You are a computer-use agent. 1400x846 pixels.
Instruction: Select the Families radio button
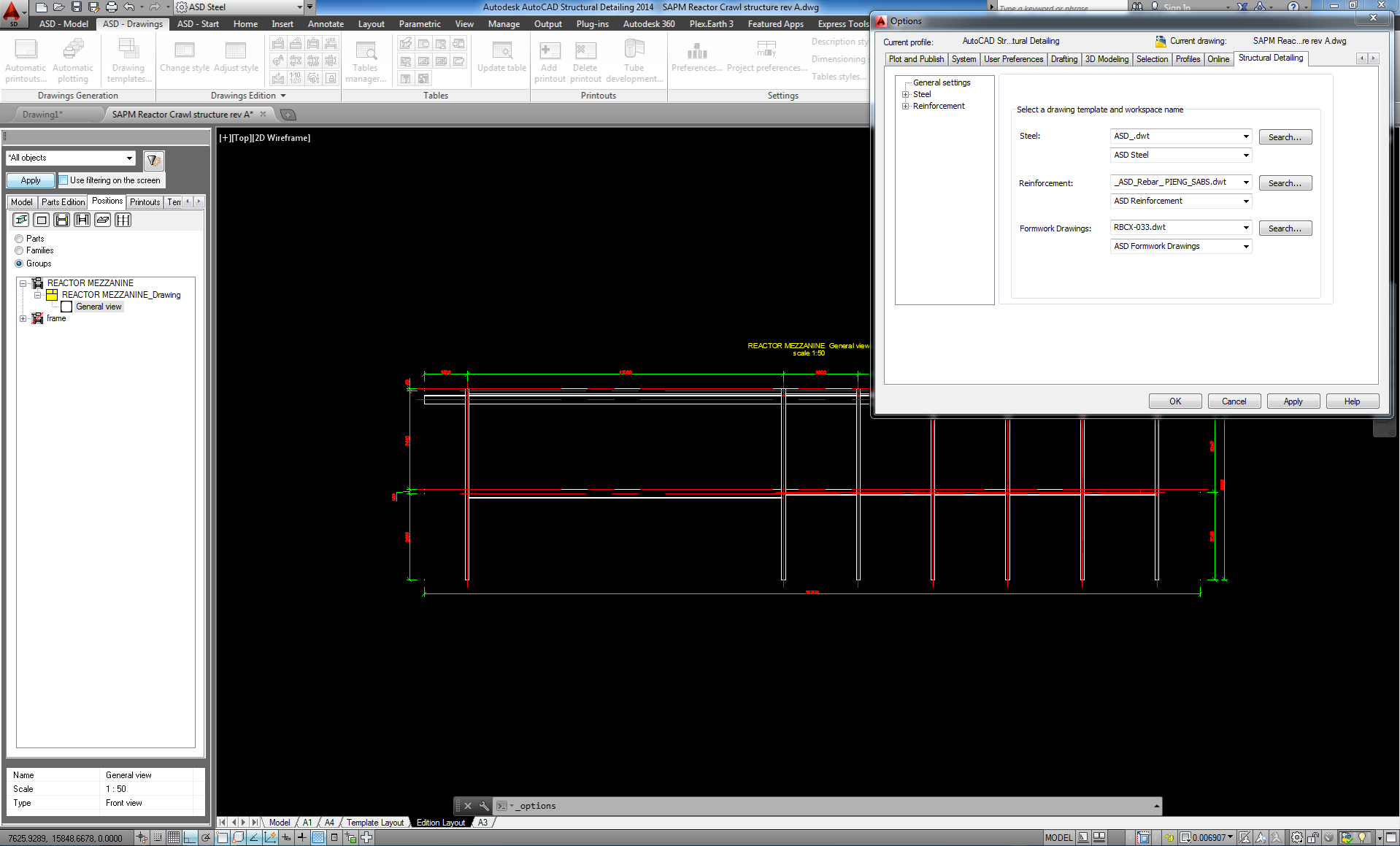click(x=18, y=250)
